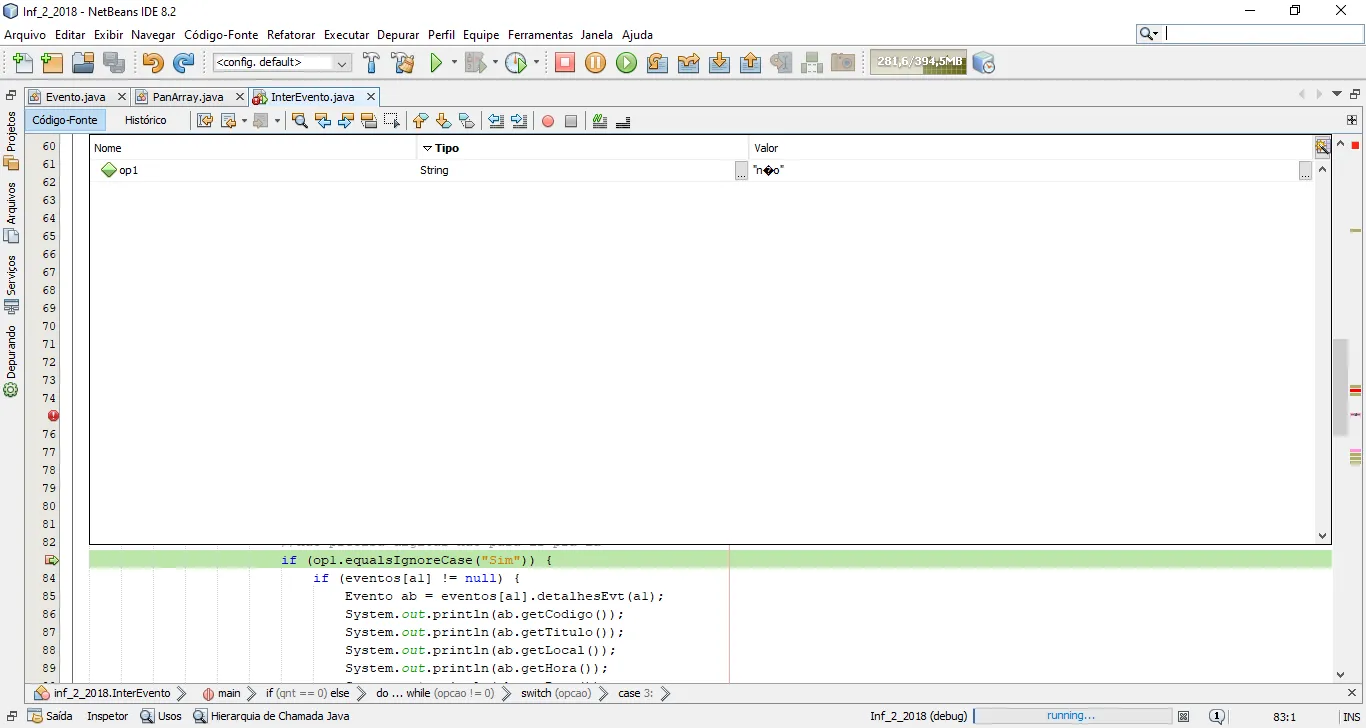Toggle the breakpoint marker on line 75

(x=53, y=416)
